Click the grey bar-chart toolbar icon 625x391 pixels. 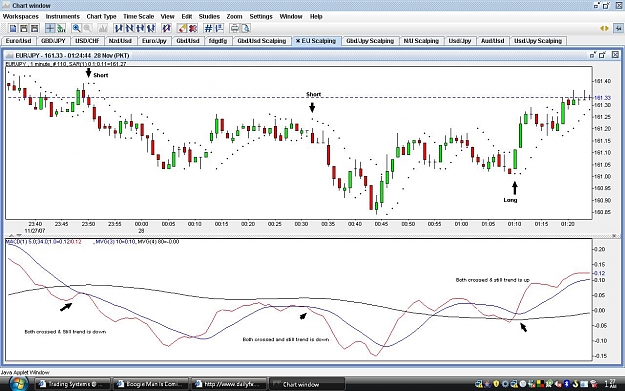103,28
